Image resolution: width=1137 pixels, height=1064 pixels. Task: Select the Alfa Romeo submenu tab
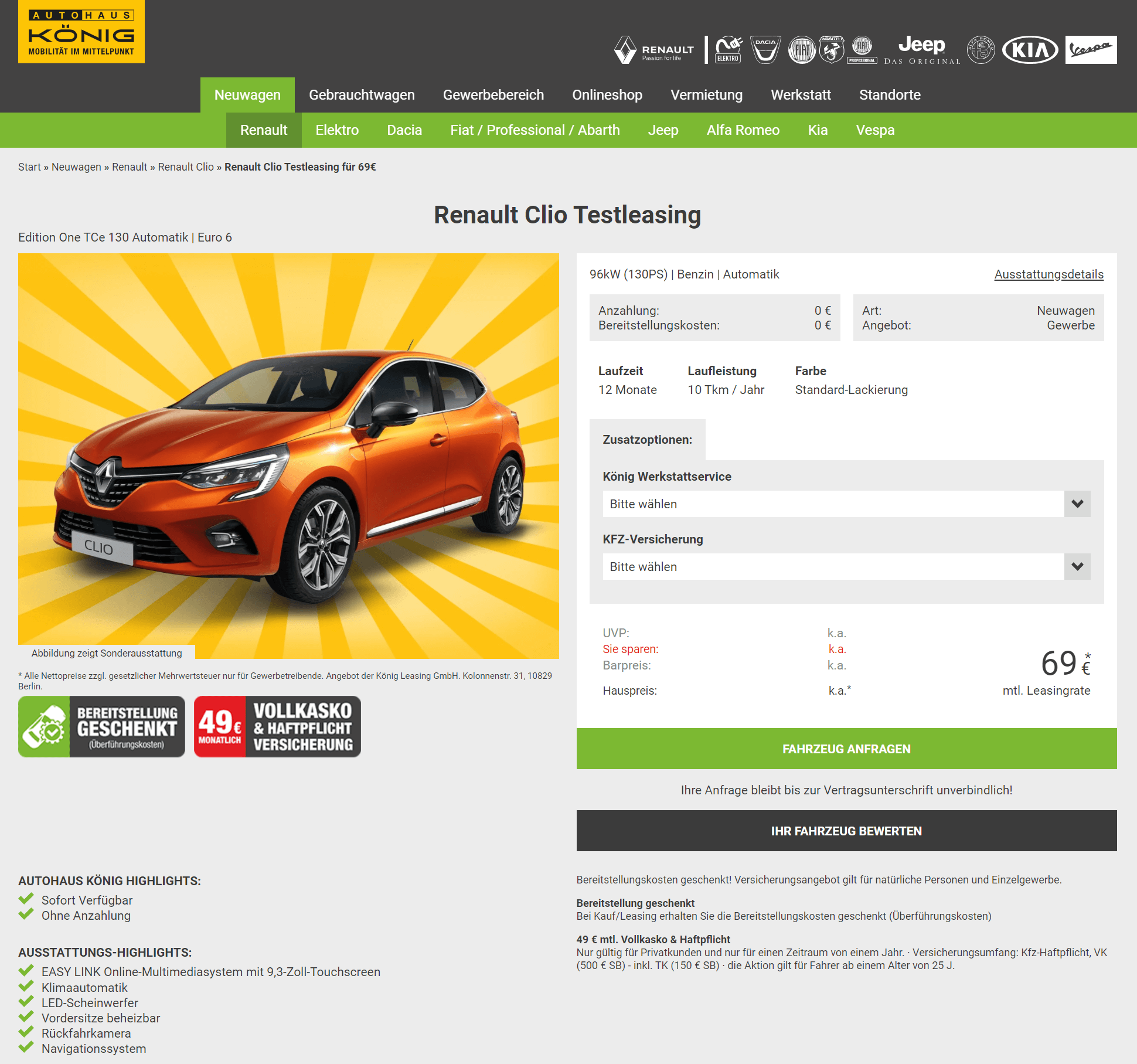coord(743,130)
